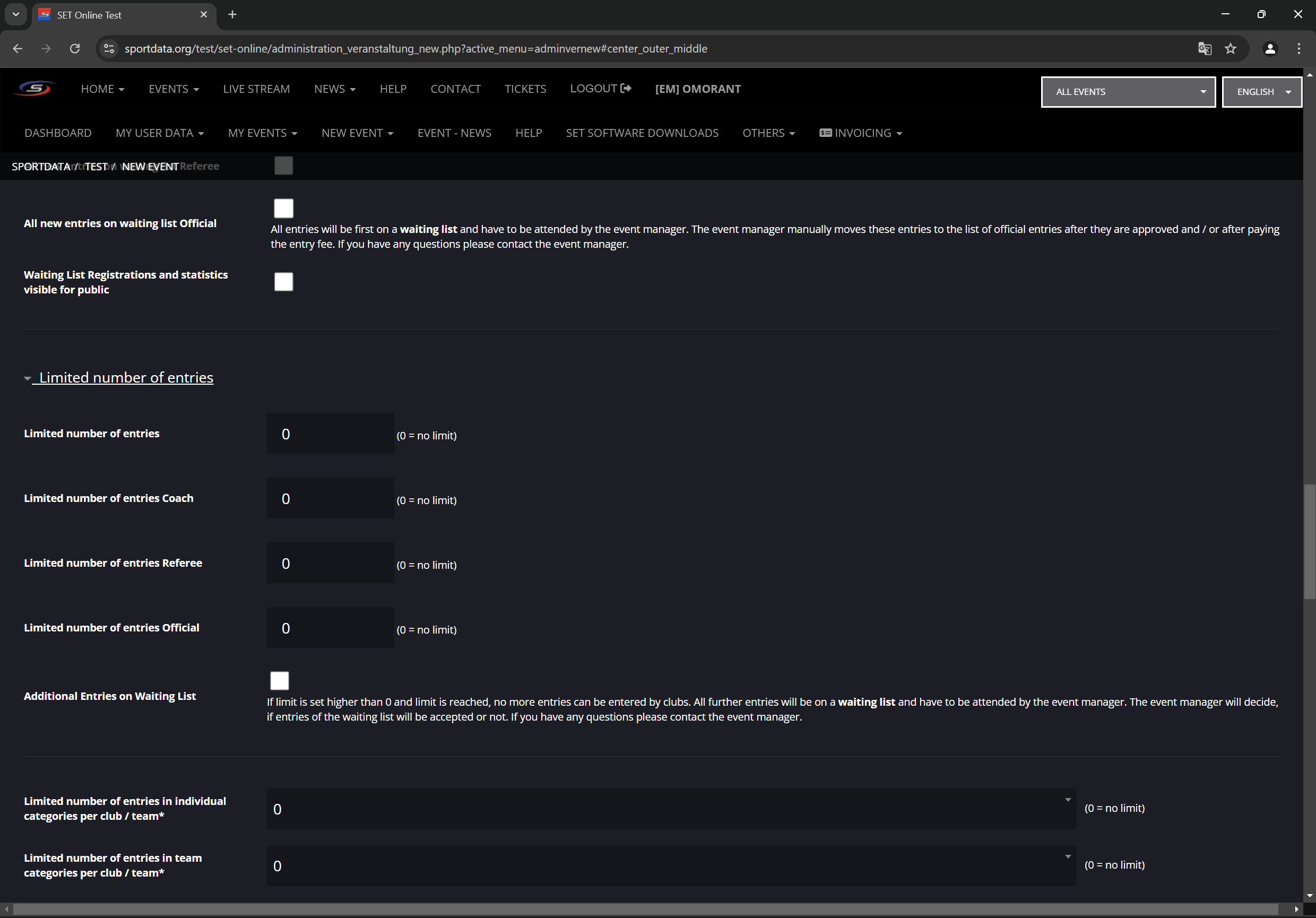The width and height of the screenshot is (1316, 918).
Task: Enable all new entries waiting list Official checkbox
Action: [x=283, y=209]
